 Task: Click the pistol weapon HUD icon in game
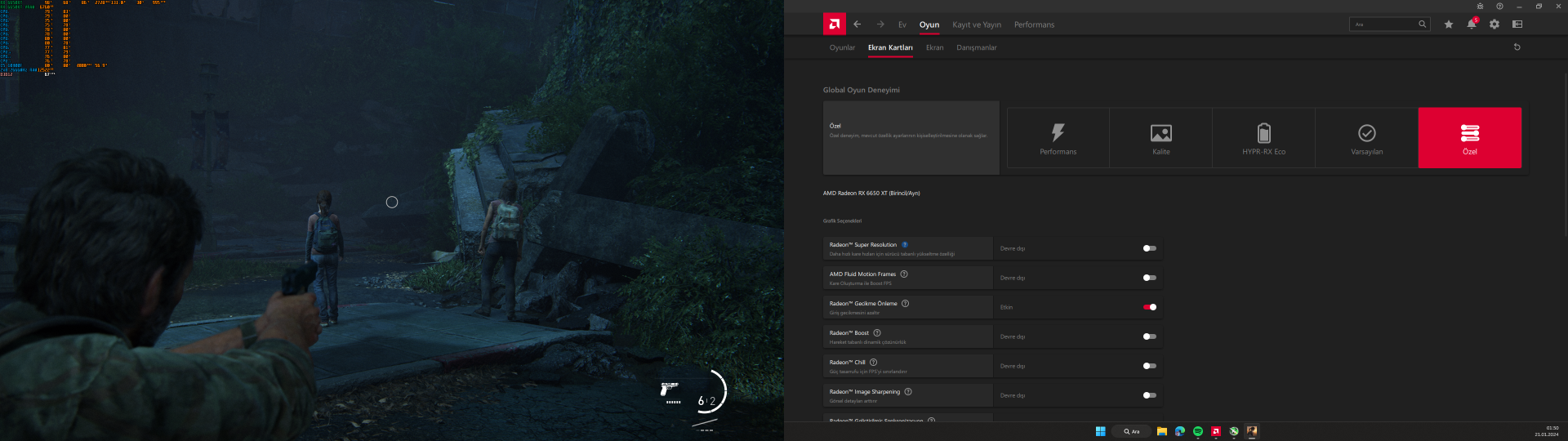pyautogui.click(x=670, y=388)
